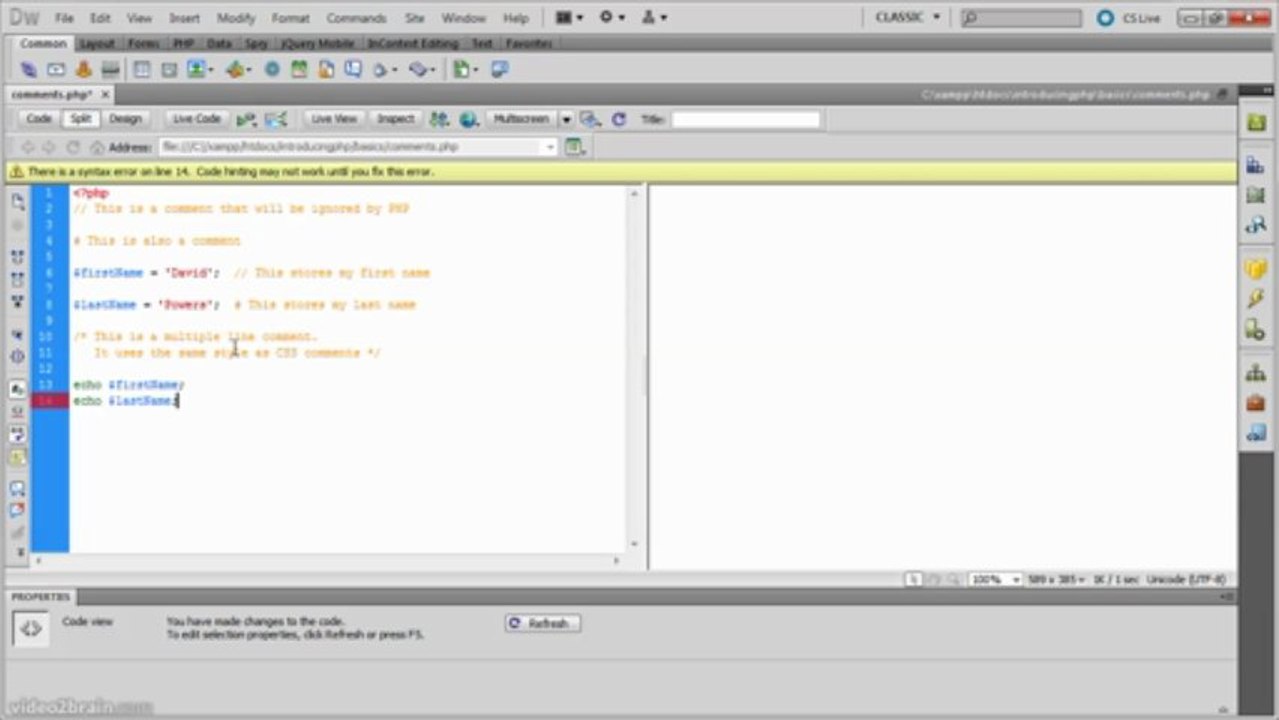Open the File menu

click(64, 18)
